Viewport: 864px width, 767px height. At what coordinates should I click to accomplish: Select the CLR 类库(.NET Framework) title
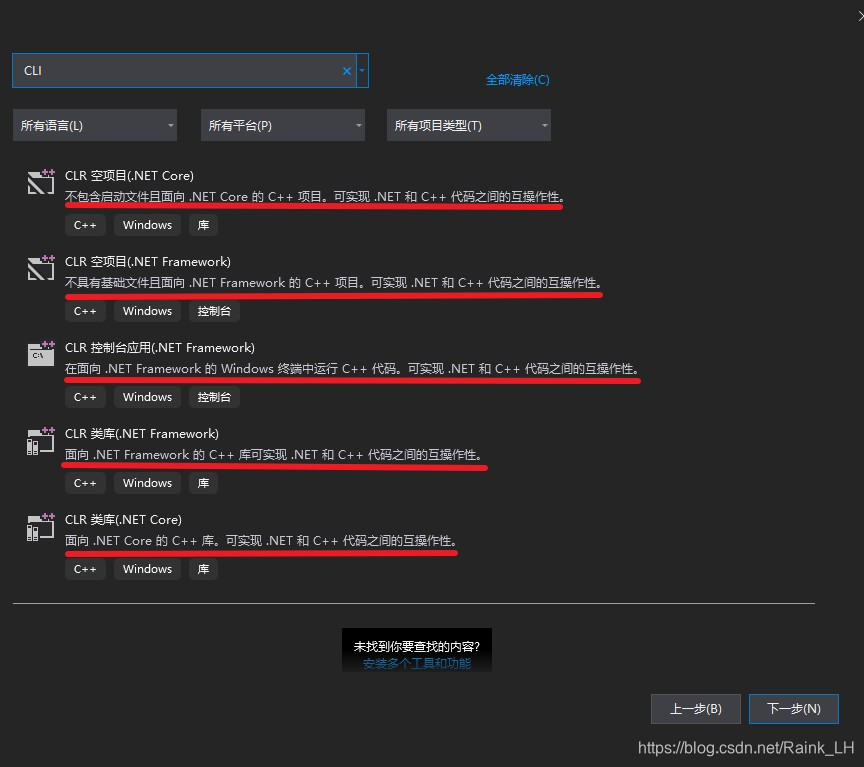[x=142, y=434]
